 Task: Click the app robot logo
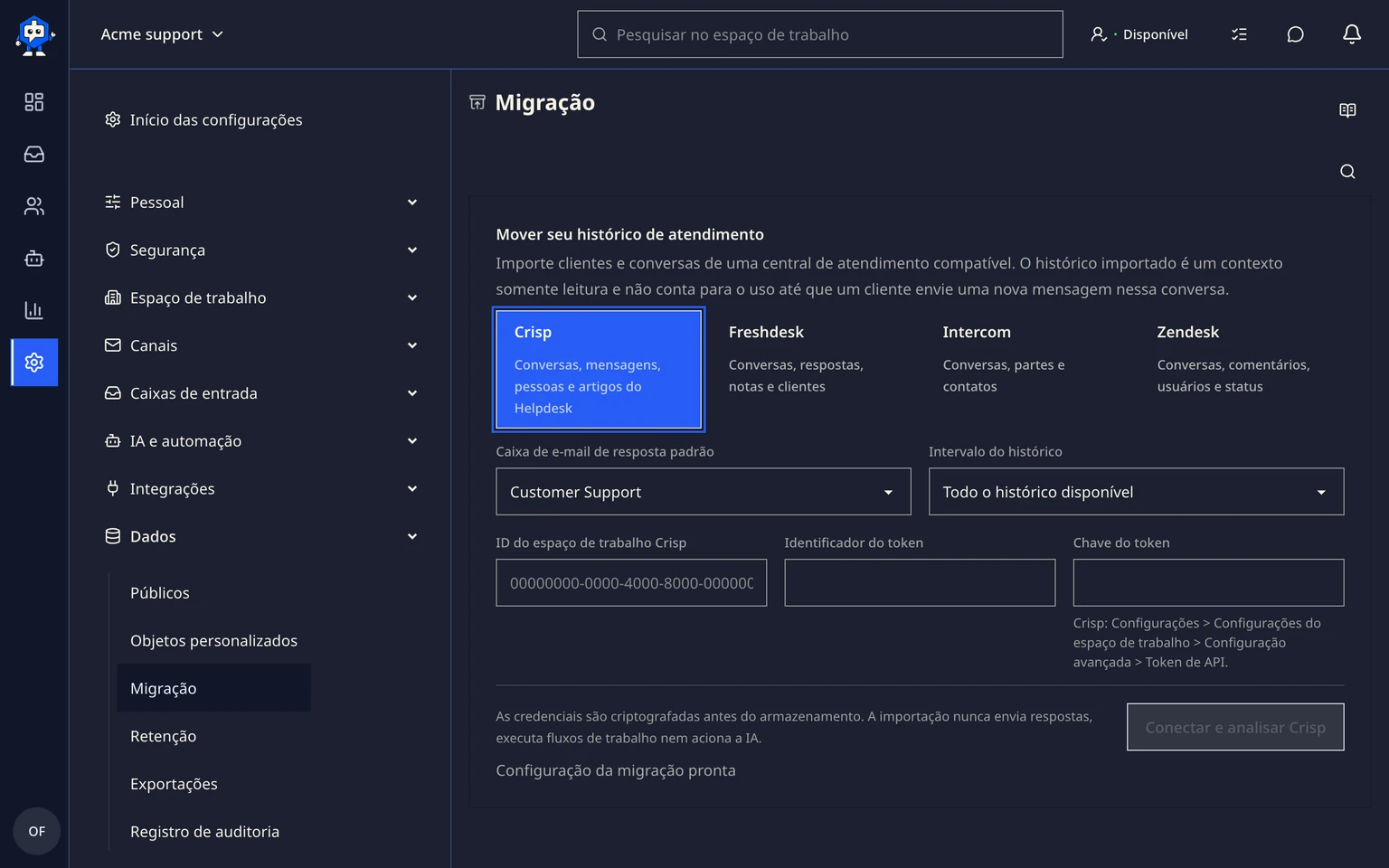pos(34,35)
